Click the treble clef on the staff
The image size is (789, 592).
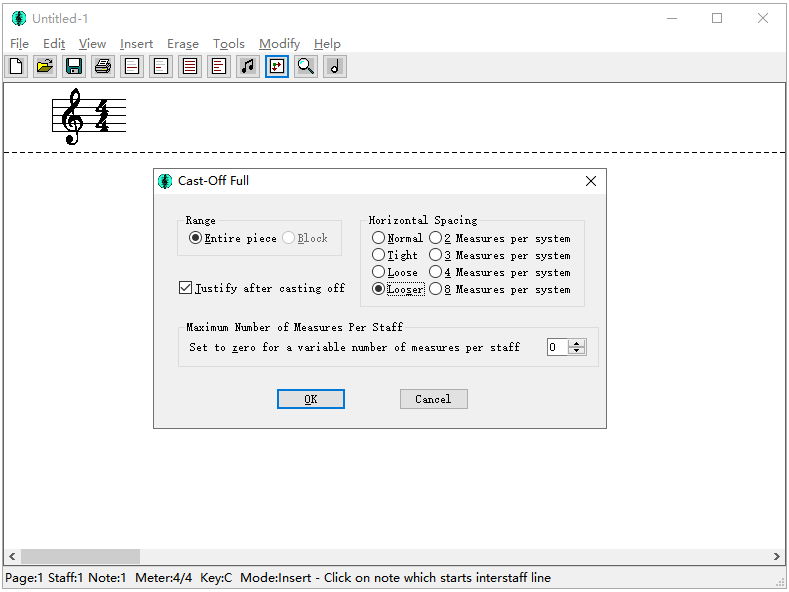(71, 116)
